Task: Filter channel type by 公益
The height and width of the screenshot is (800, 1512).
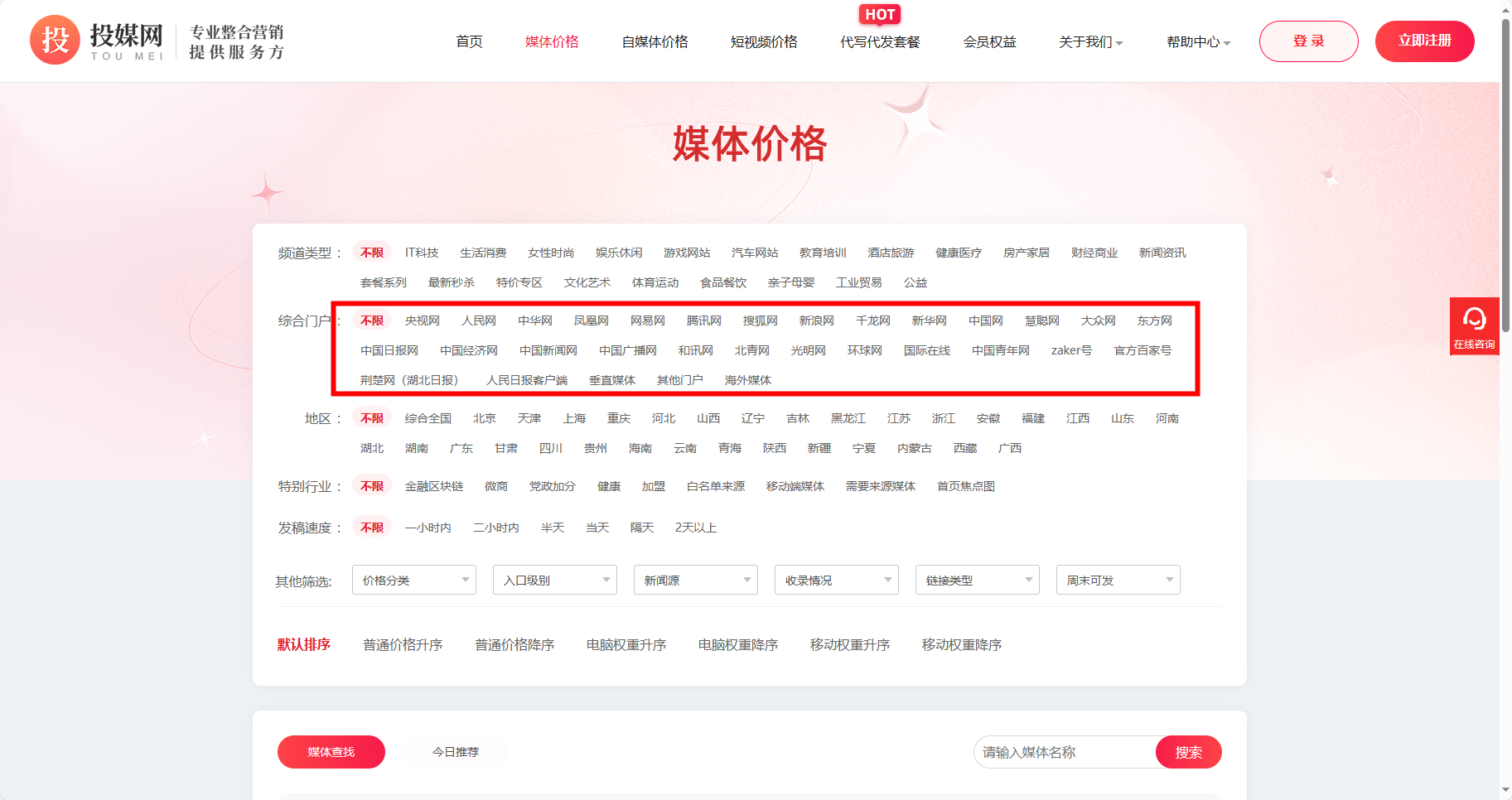Action: click(915, 282)
